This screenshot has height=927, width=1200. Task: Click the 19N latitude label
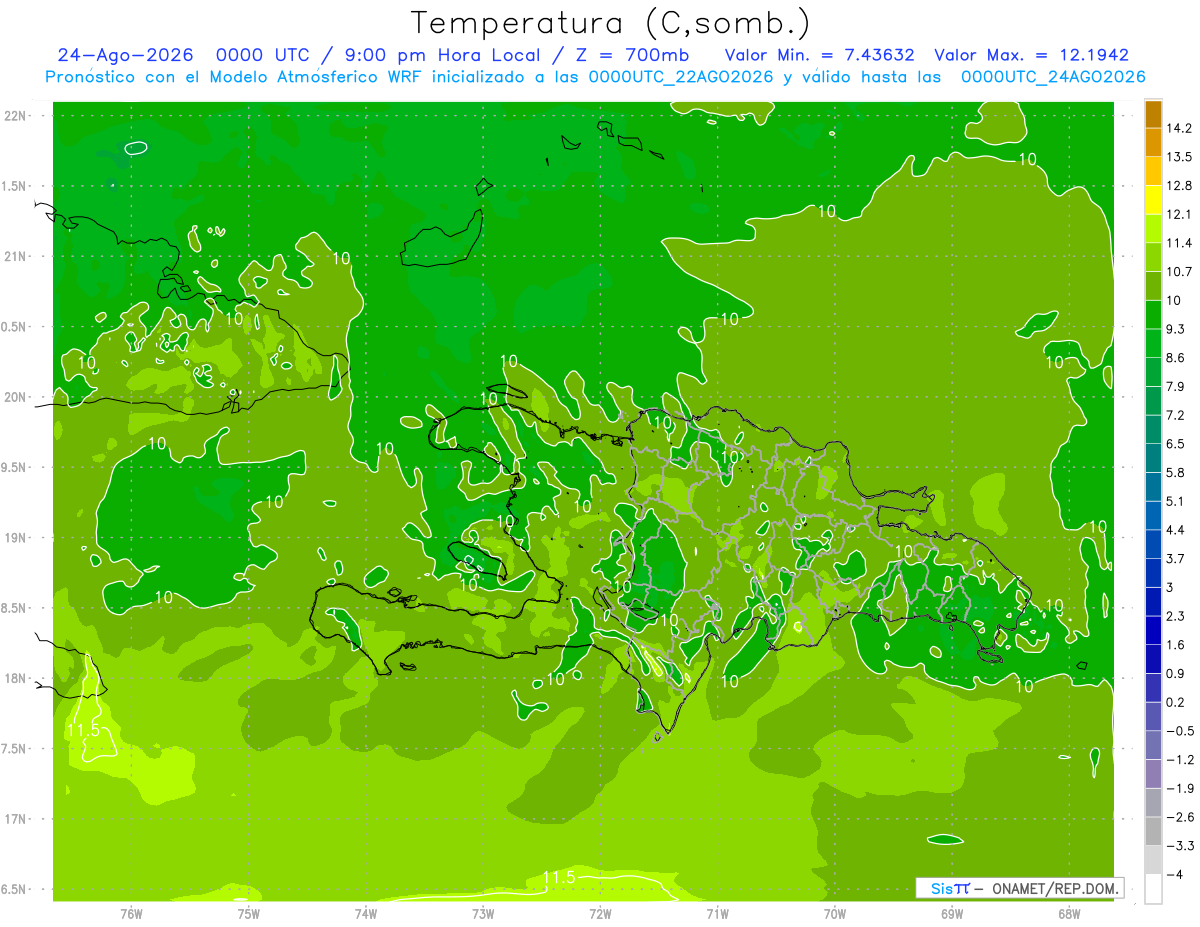(16, 538)
